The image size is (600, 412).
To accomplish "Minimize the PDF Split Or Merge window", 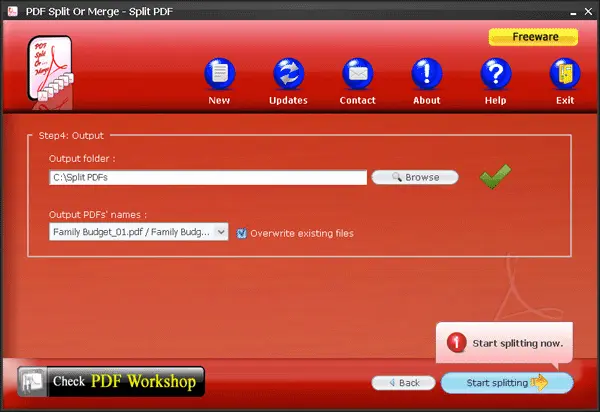I will click(573, 12).
